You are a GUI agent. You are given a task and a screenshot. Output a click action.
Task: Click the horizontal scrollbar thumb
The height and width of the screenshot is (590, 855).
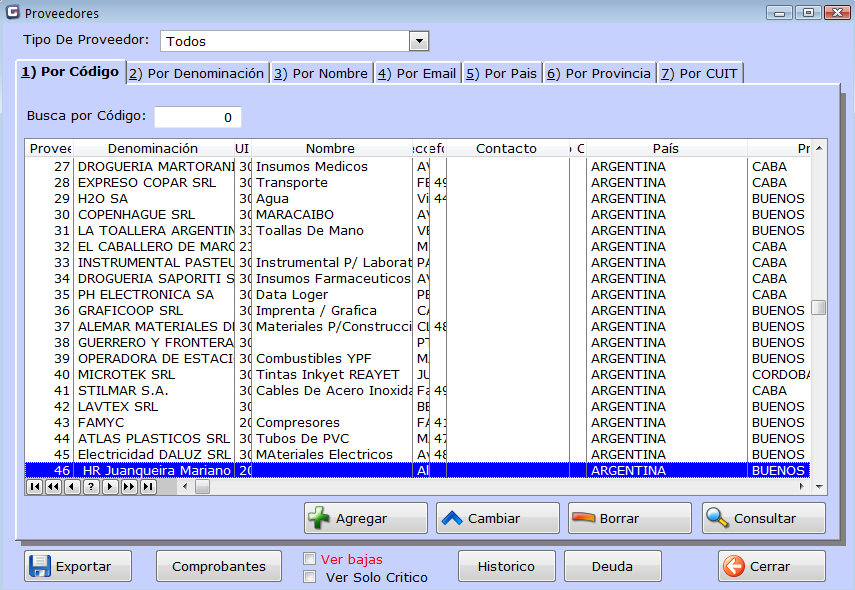coord(202,487)
